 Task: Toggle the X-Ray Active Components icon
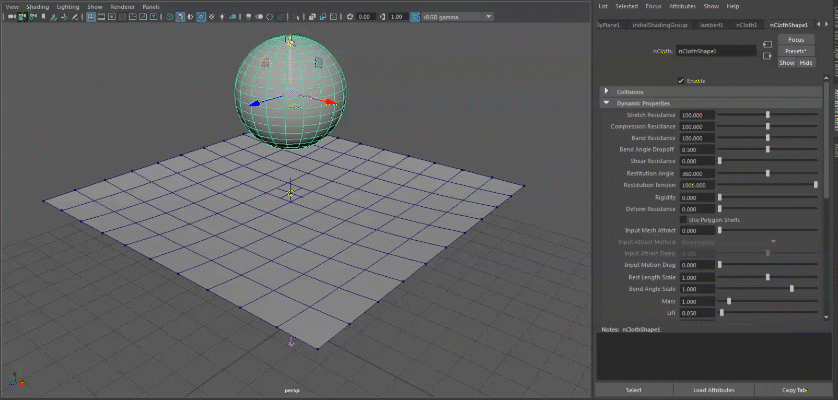pos(323,17)
